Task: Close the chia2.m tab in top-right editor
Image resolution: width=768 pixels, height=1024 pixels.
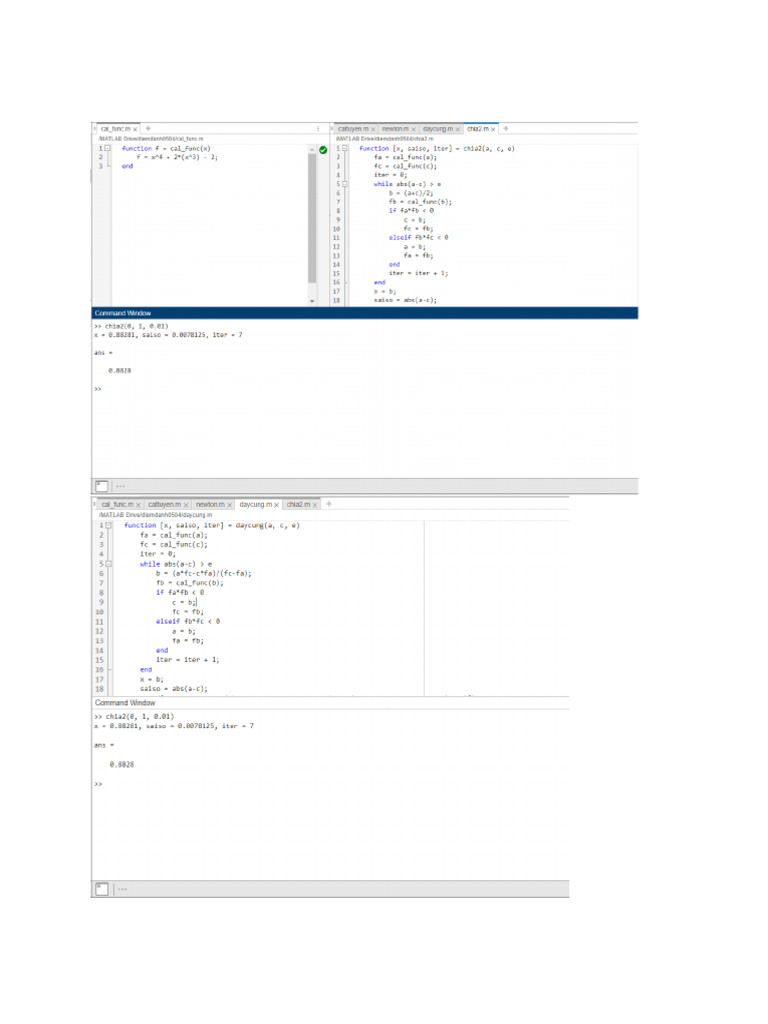Action: 493,129
